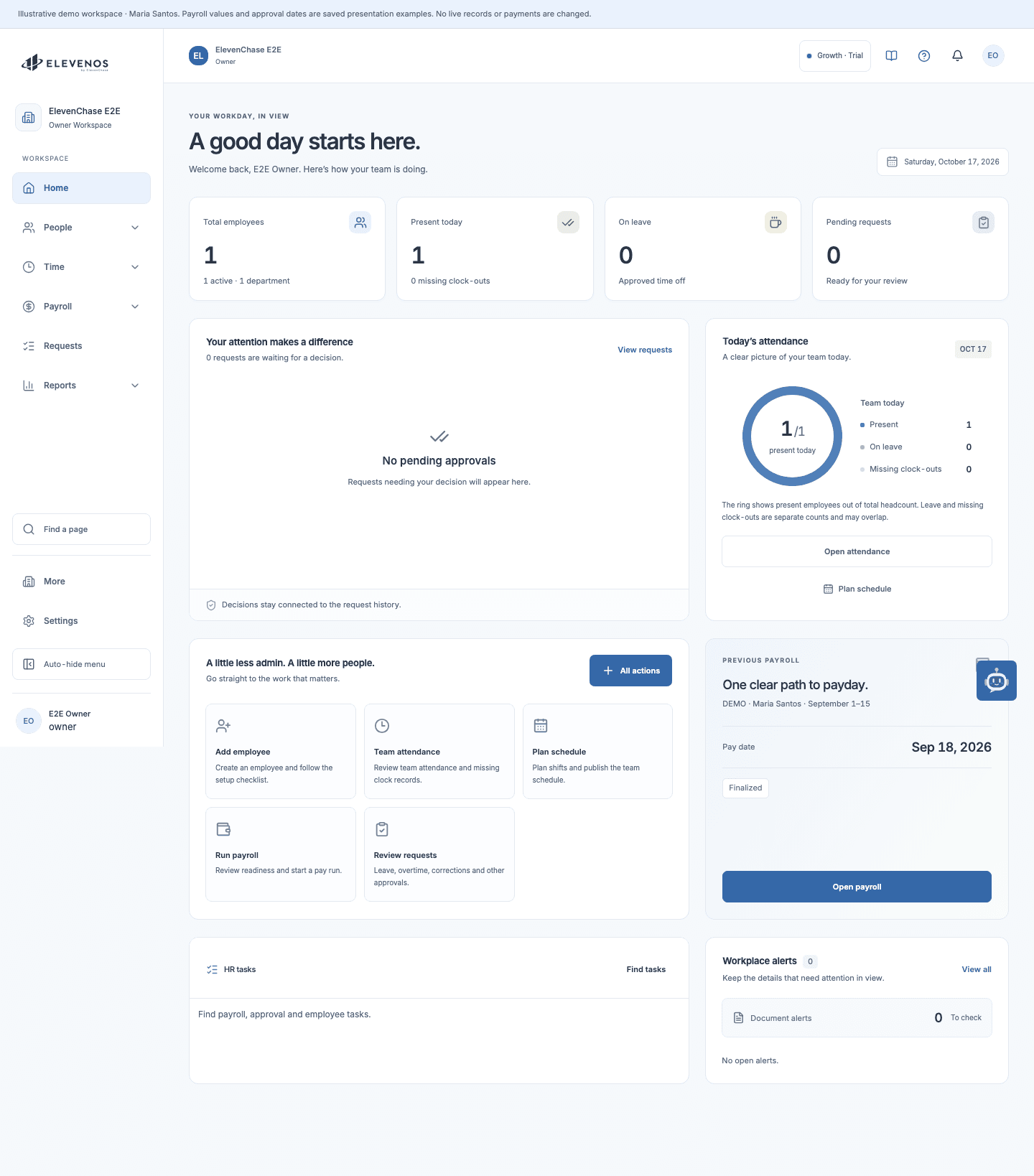The height and width of the screenshot is (1176, 1034).
Task: Click the EL company avatar in header
Action: tap(198, 56)
